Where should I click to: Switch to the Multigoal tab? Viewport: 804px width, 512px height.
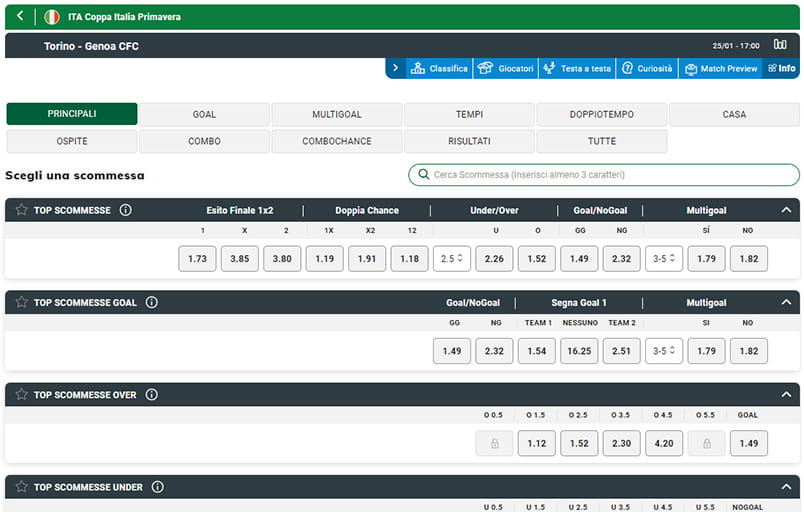click(337, 114)
